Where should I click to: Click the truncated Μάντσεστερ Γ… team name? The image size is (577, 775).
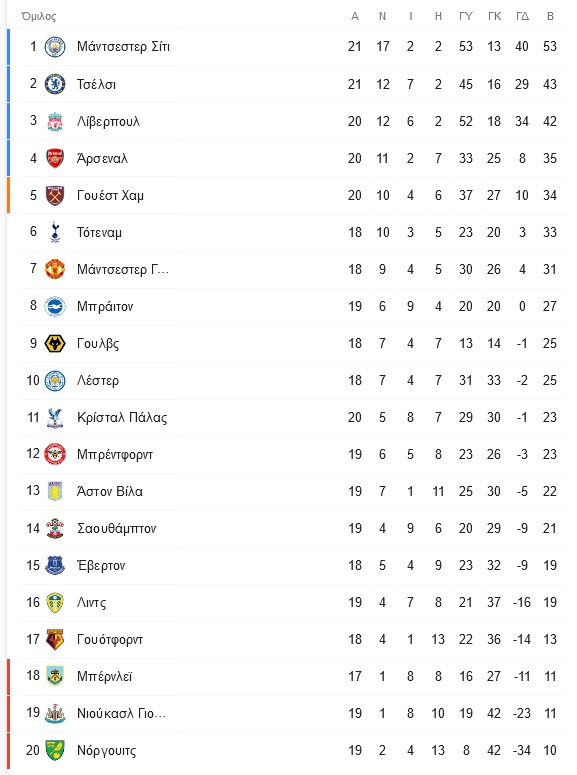[x=123, y=269]
